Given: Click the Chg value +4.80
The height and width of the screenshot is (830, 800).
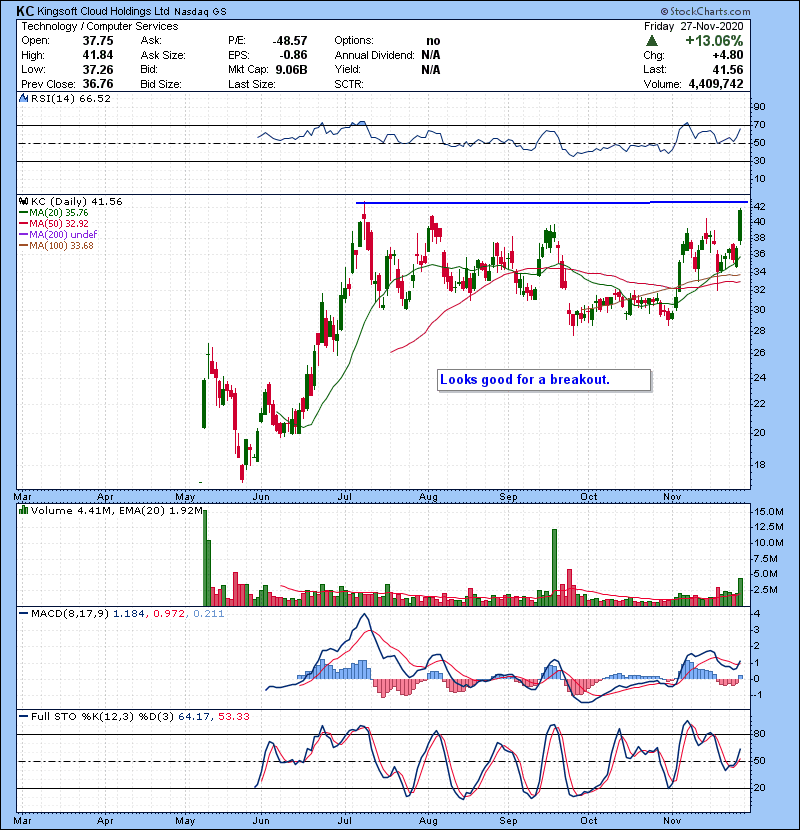Looking at the screenshot, I should (727, 55).
